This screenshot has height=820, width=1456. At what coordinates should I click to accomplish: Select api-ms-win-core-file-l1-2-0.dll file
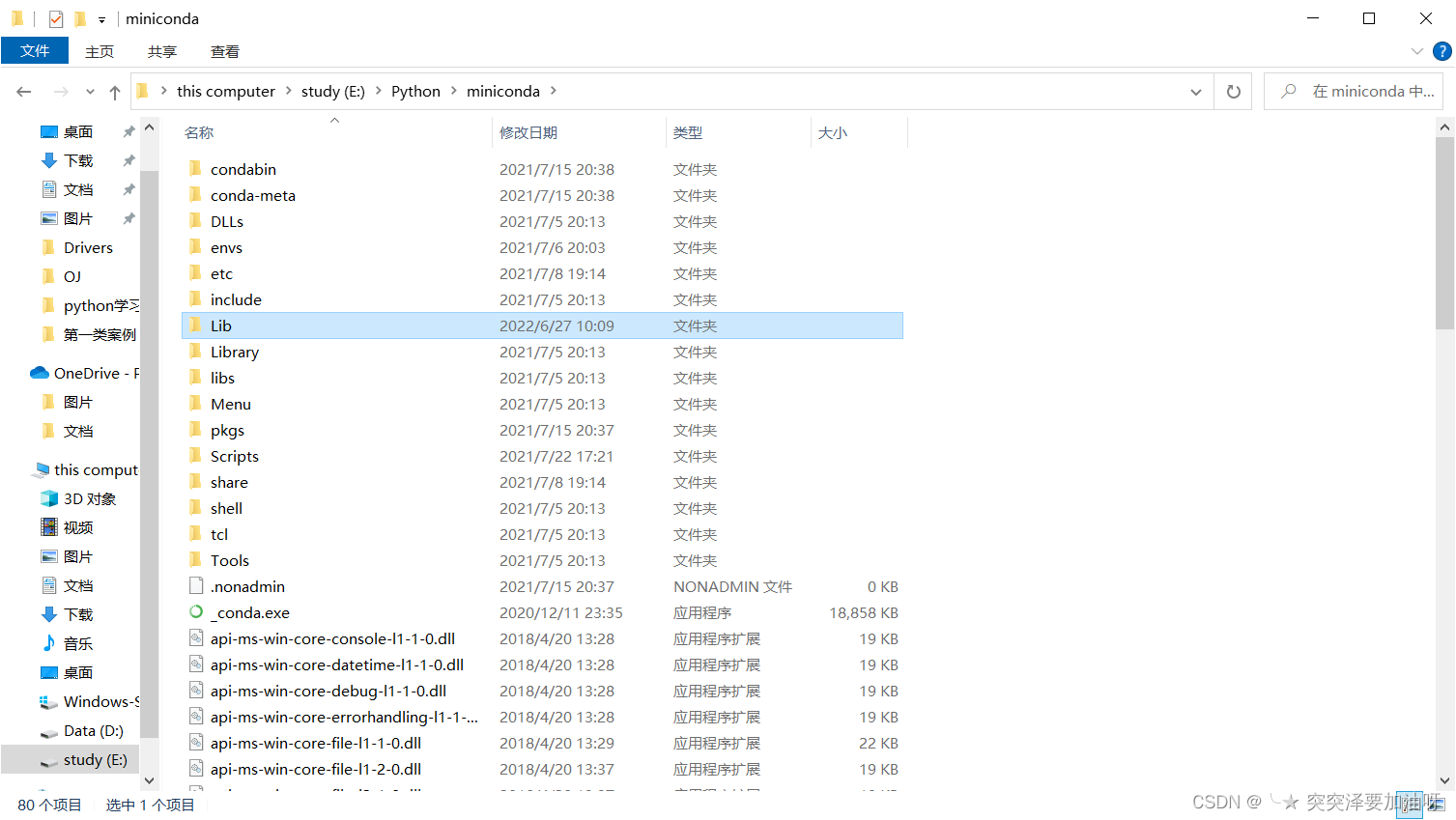coord(316,770)
